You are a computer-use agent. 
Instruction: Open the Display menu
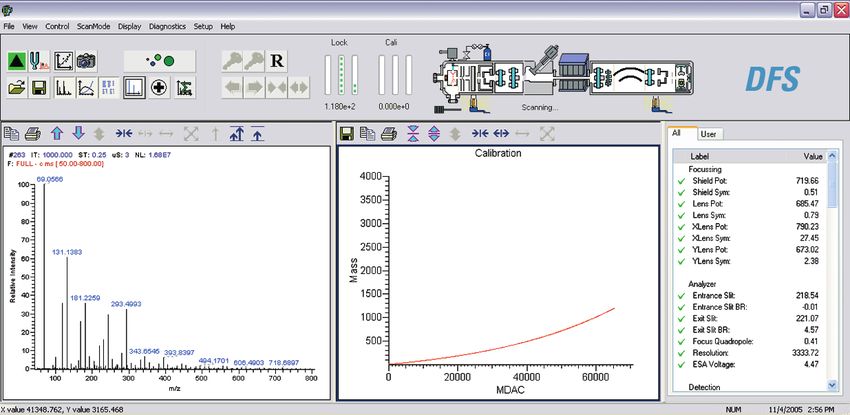130,26
